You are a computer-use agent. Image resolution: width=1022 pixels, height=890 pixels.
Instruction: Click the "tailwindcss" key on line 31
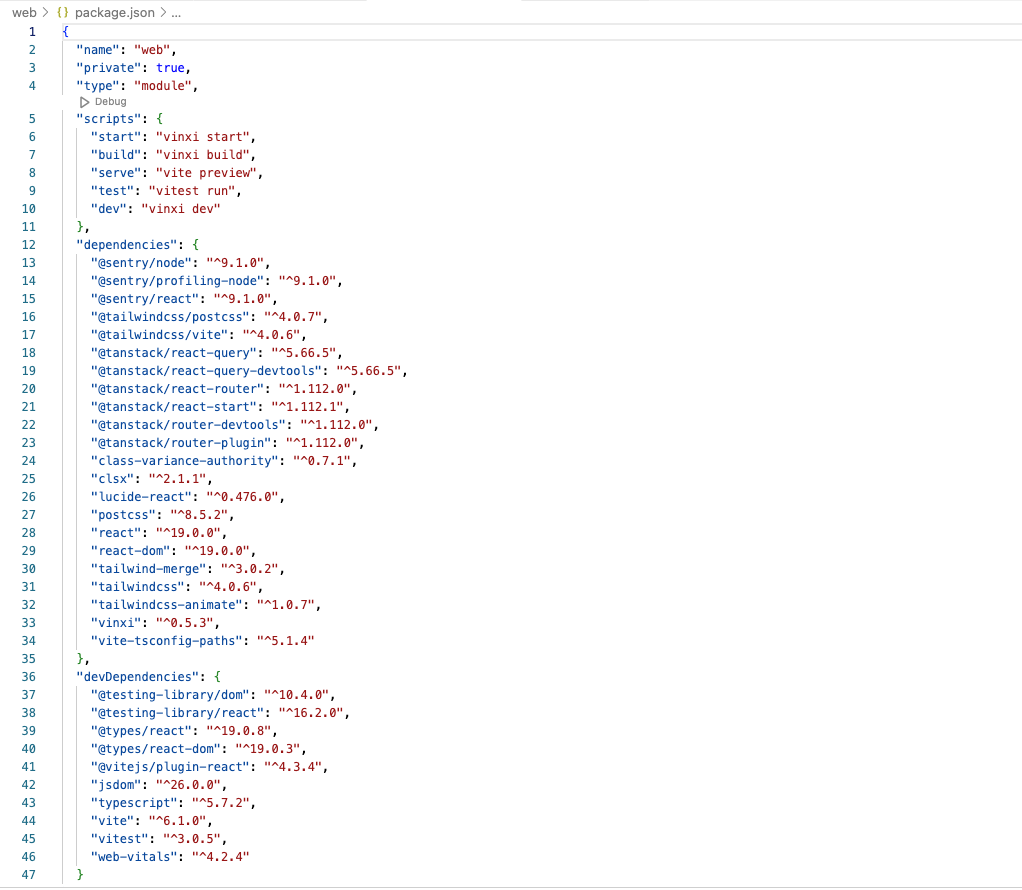click(x=138, y=587)
